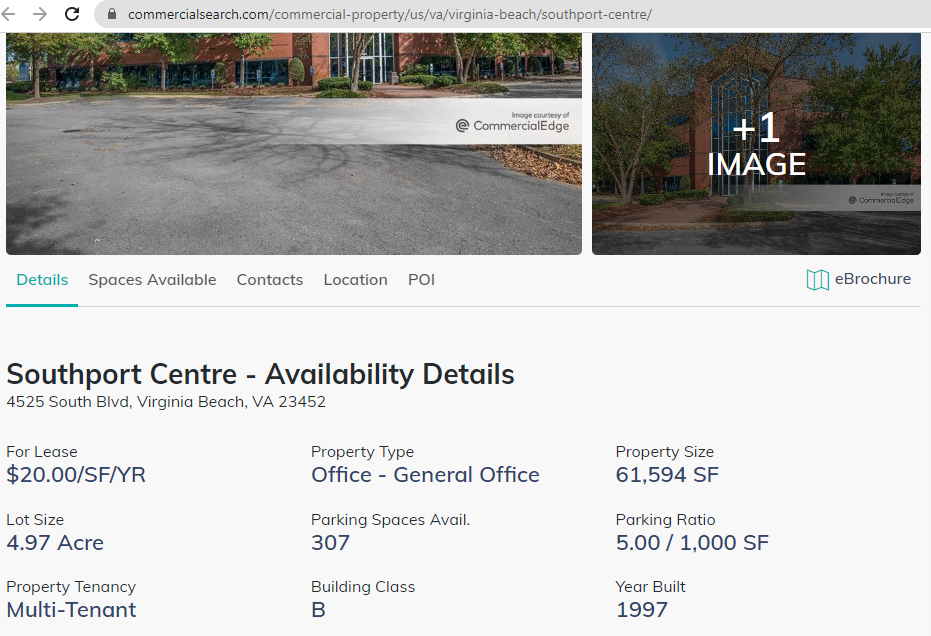Viewport: 931px width, 636px height.
Task: Open the POI tab
Action: pyautogui.click(x=421, y=280)
